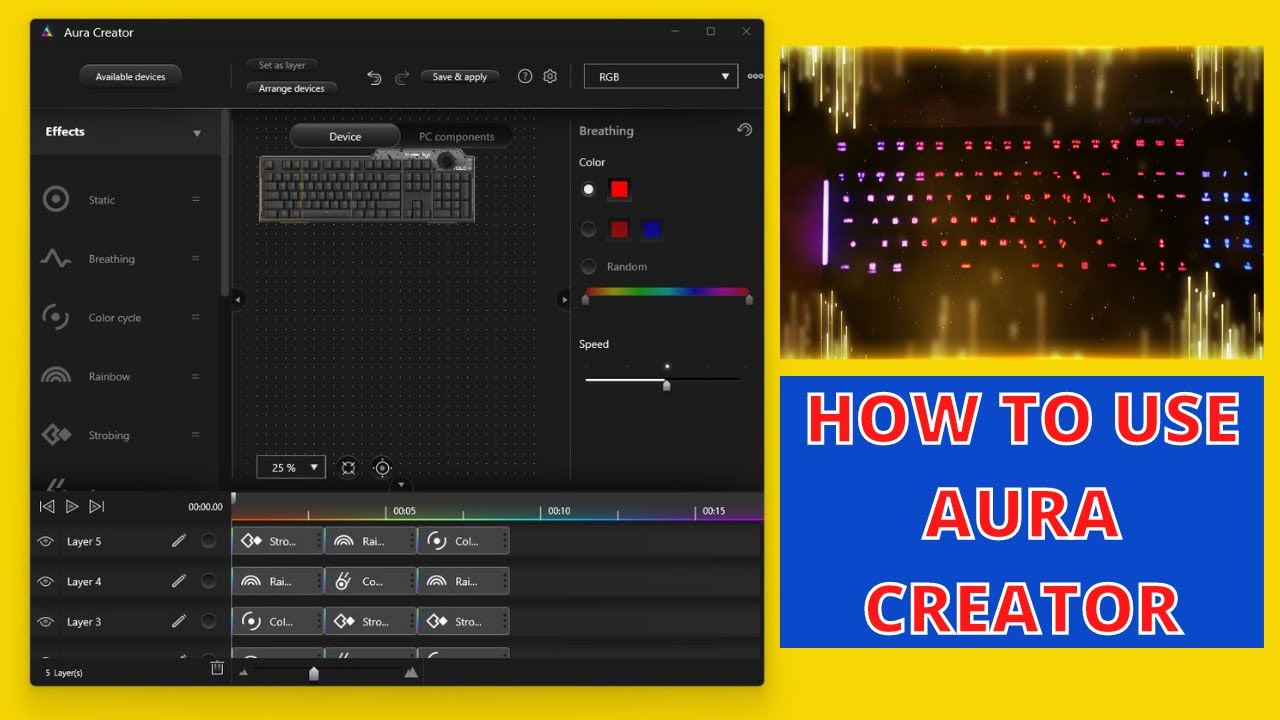Pick the blue gradient color swatch
Viewport: 1280px width, 720px height.
651,229
